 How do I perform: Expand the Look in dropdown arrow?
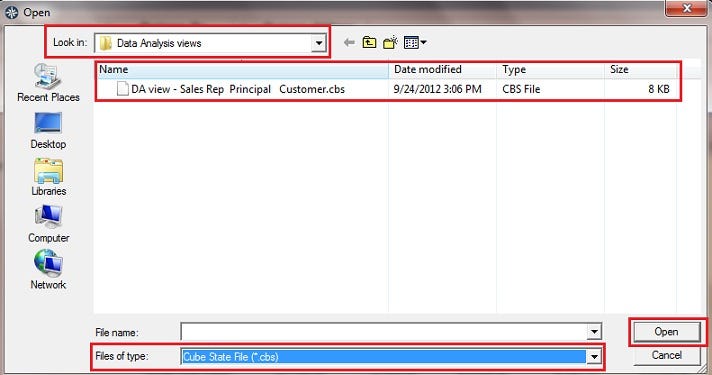pyautogui.click(x=319, y=43)
